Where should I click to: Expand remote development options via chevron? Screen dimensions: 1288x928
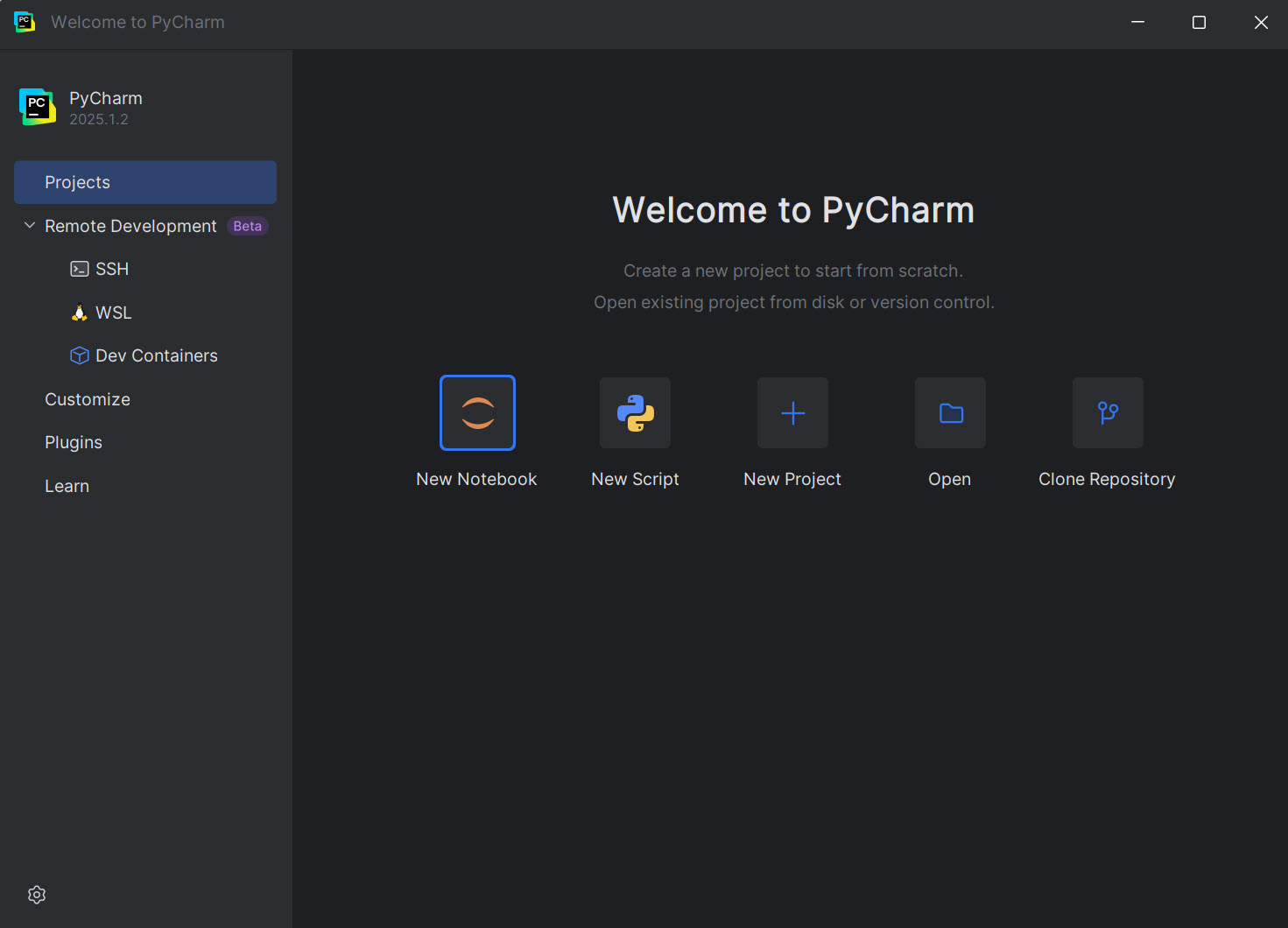29,225
